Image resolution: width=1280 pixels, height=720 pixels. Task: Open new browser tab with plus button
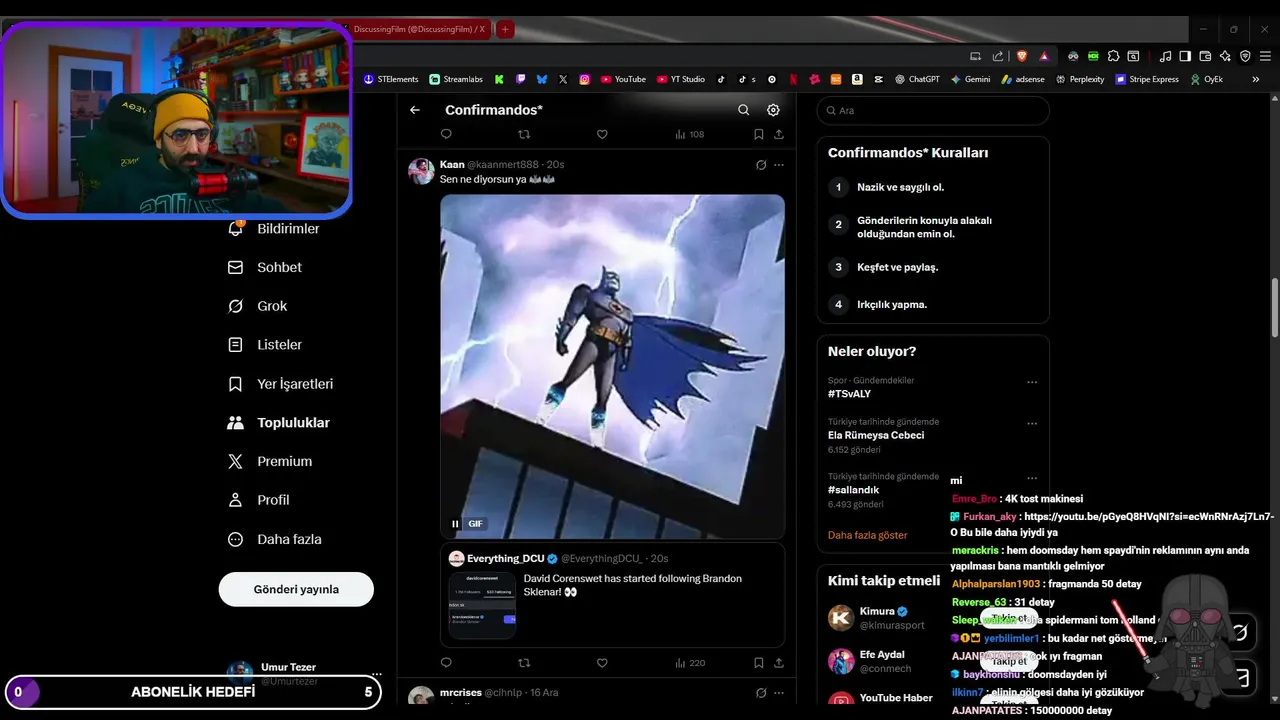coord(505,29)
